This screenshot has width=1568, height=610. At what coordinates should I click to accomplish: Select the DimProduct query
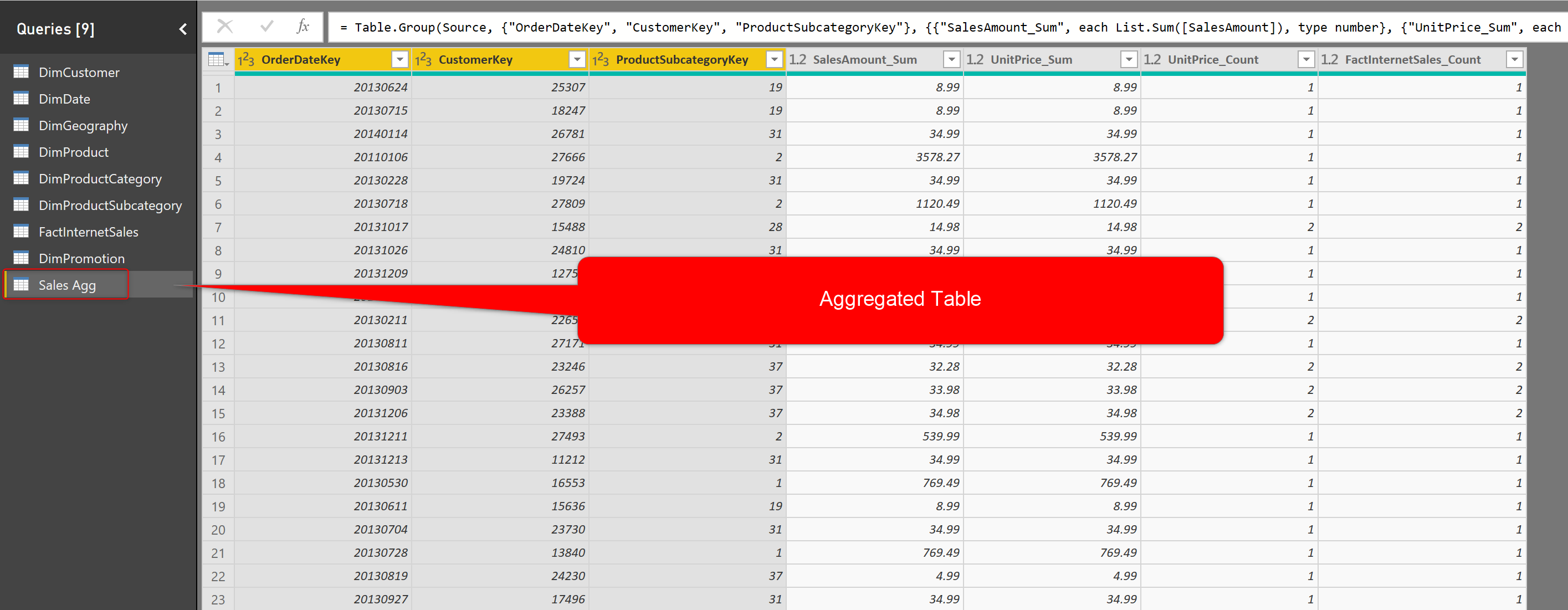point(74,152)
